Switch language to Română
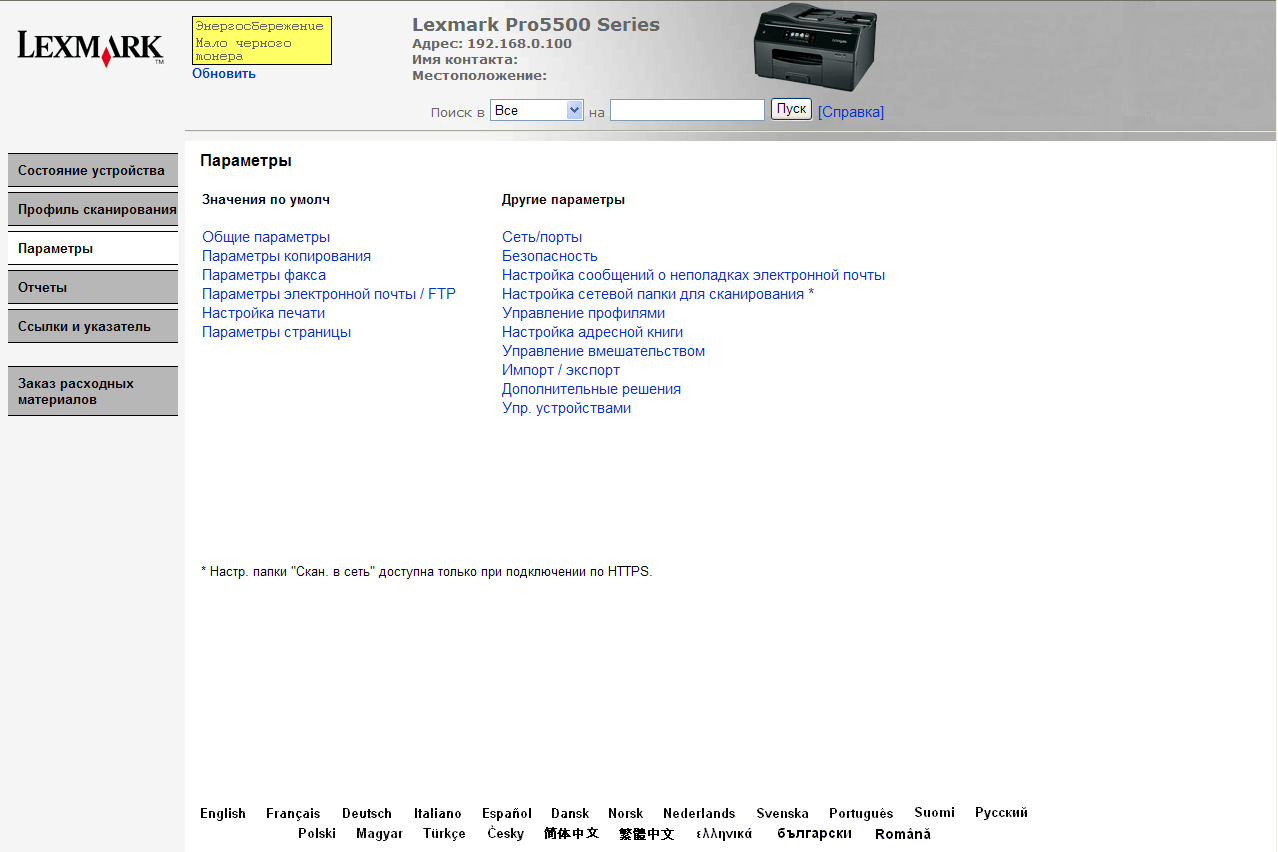The image size is (1278, 852). [x=902, y=833]
